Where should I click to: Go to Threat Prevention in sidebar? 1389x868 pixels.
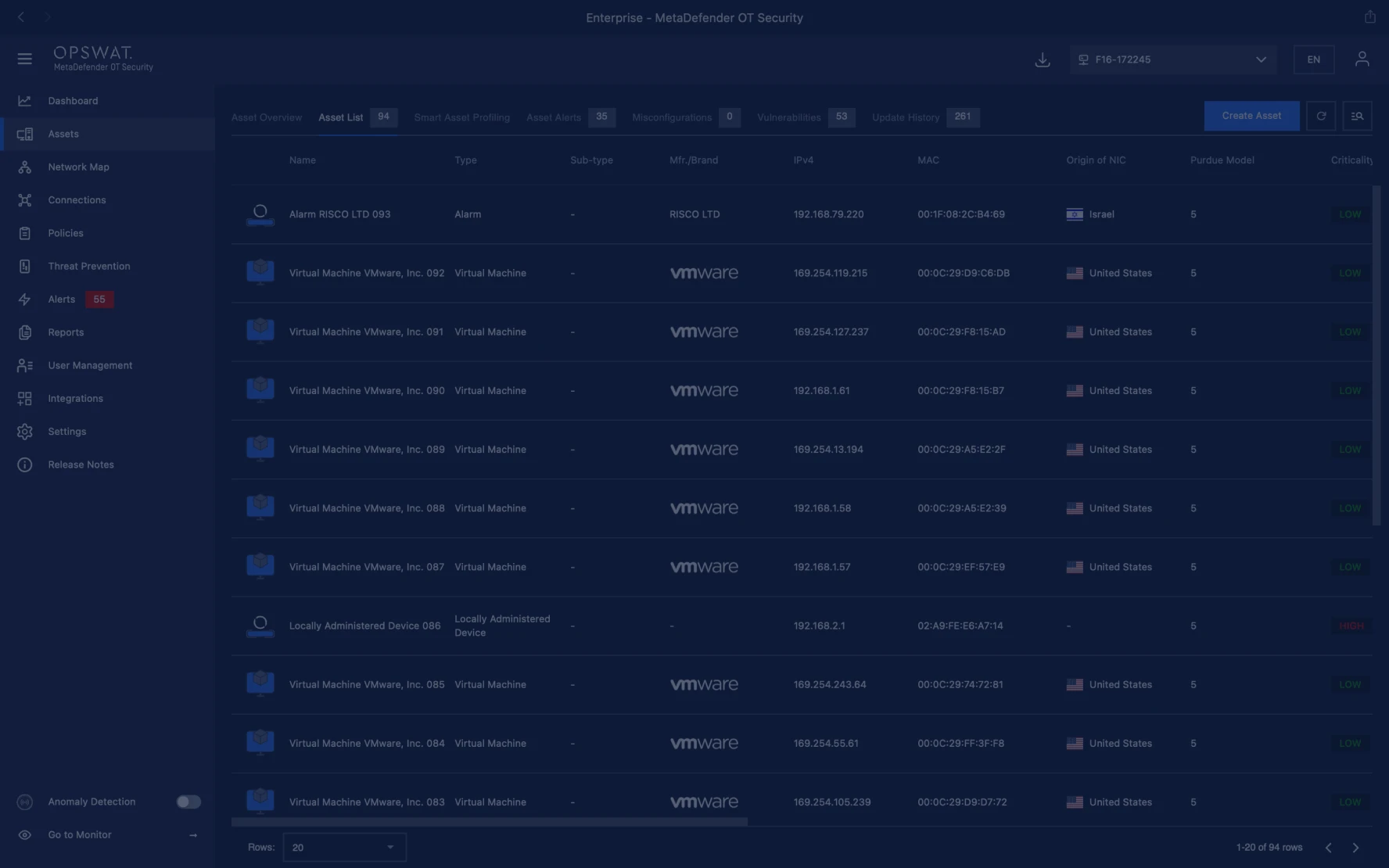[x=88, y=267]
